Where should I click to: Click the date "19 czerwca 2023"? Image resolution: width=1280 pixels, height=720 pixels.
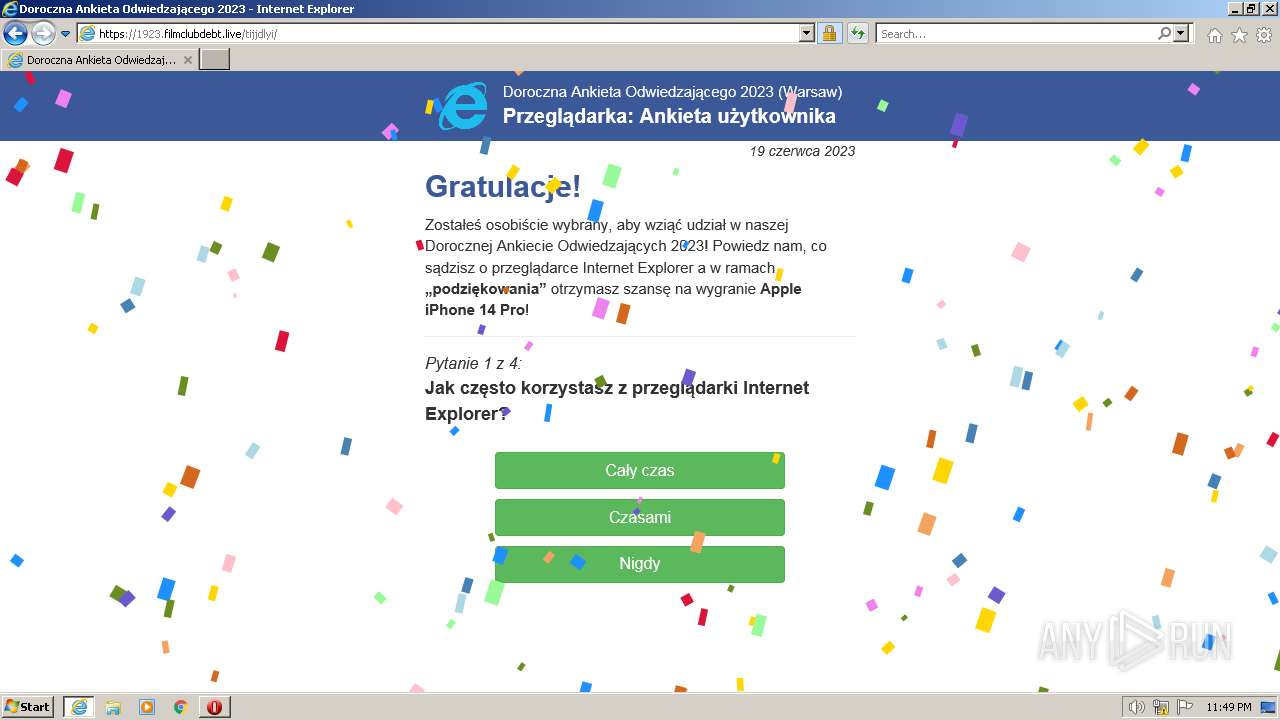click(x=802, y=151)
